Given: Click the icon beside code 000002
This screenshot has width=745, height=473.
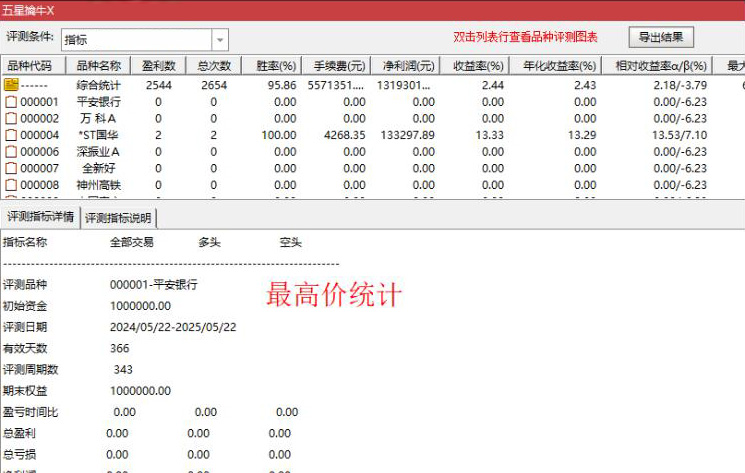Looking at the screenshot, I should coord(11,119).
